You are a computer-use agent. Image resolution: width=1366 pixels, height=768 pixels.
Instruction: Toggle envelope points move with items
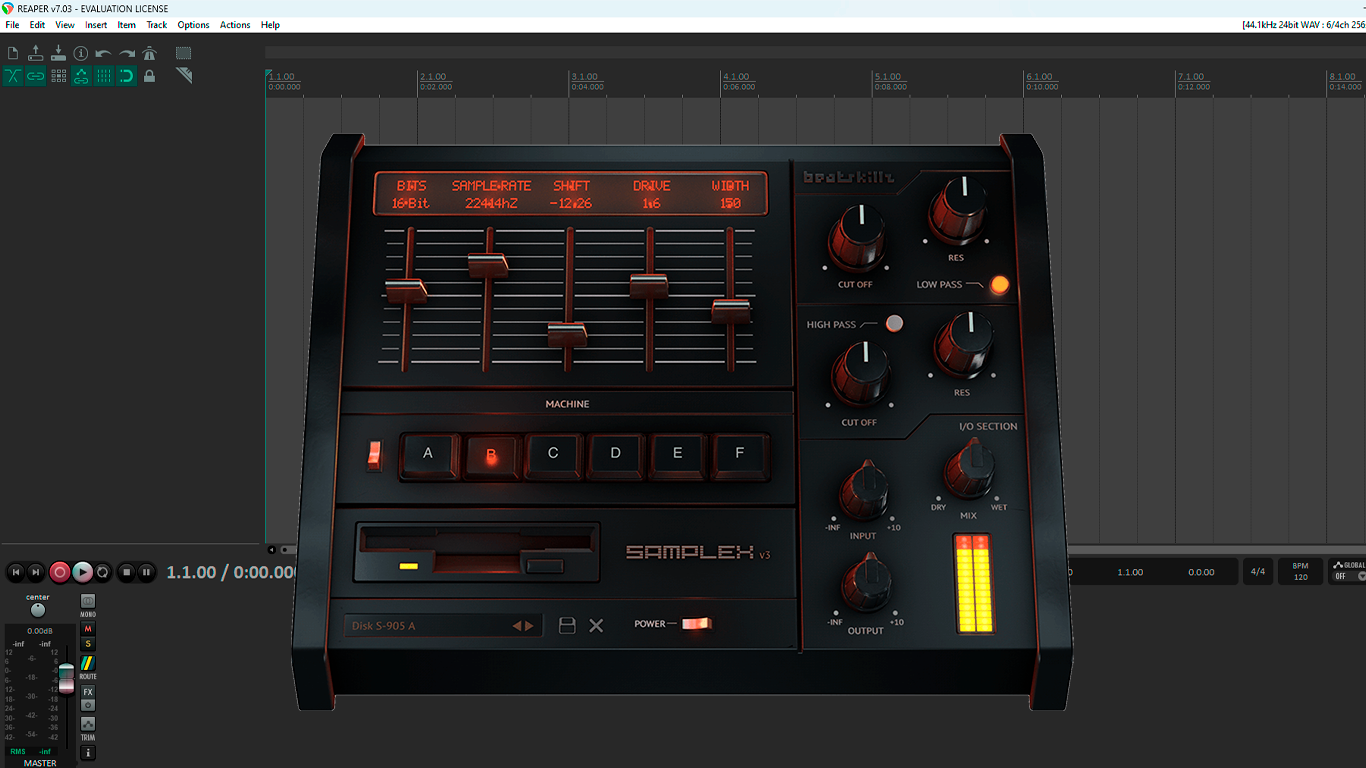[x=81, y=76]
